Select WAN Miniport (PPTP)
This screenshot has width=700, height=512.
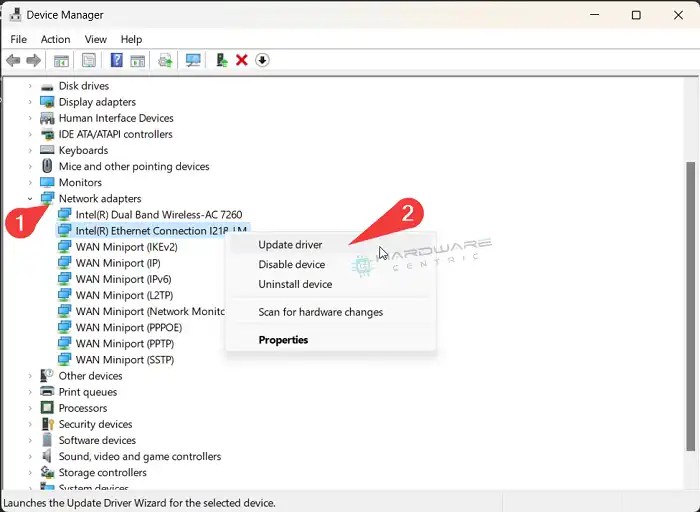point(125,343)
